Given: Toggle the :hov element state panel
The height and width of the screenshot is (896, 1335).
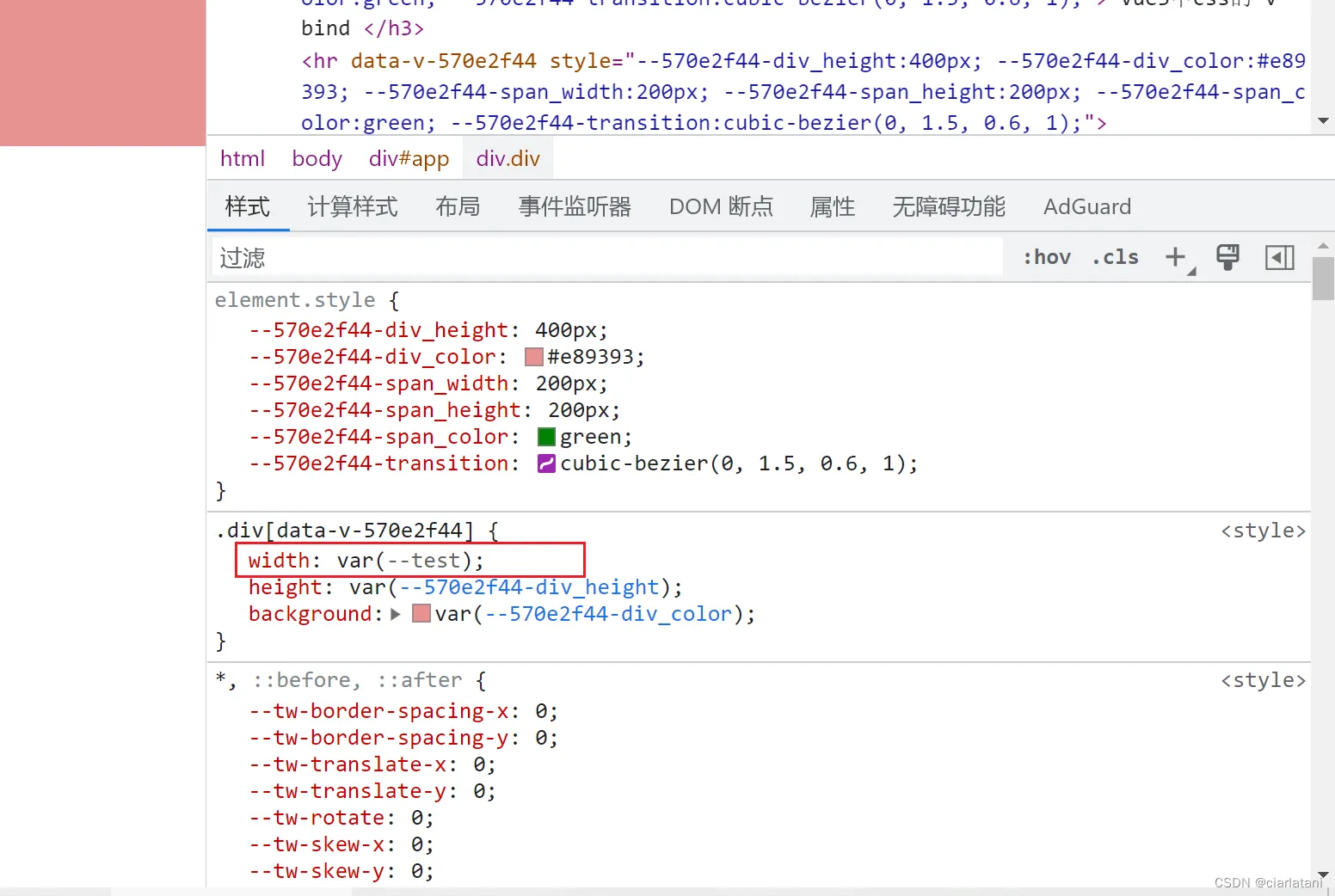Looking at the screenshot, I should tap(1047, 257).
